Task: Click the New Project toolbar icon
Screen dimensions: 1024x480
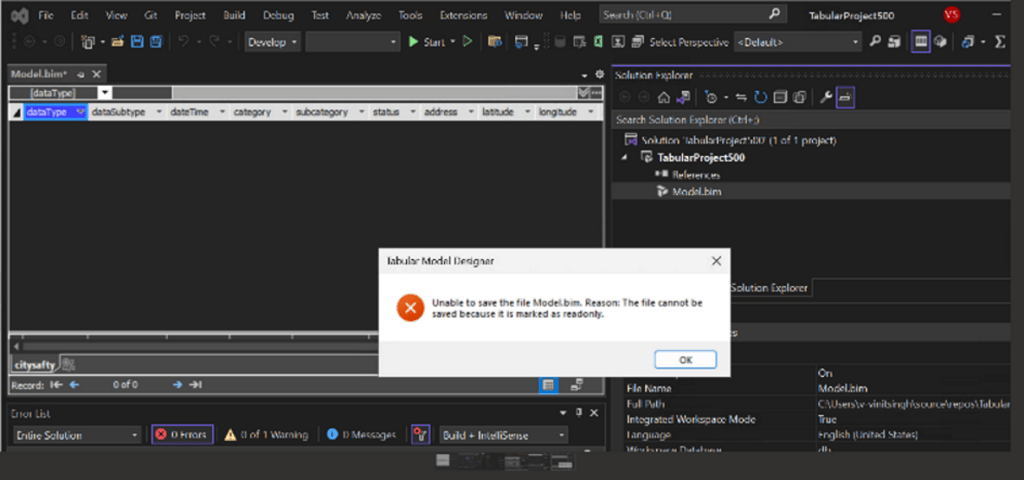Action: click(88, 42)
